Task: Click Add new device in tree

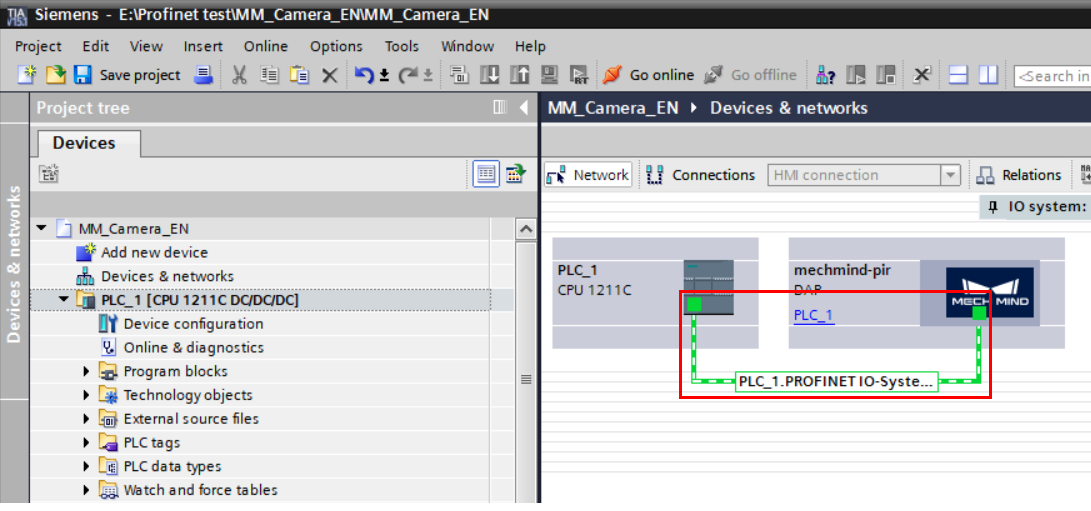Action: [x=154, y=252]
